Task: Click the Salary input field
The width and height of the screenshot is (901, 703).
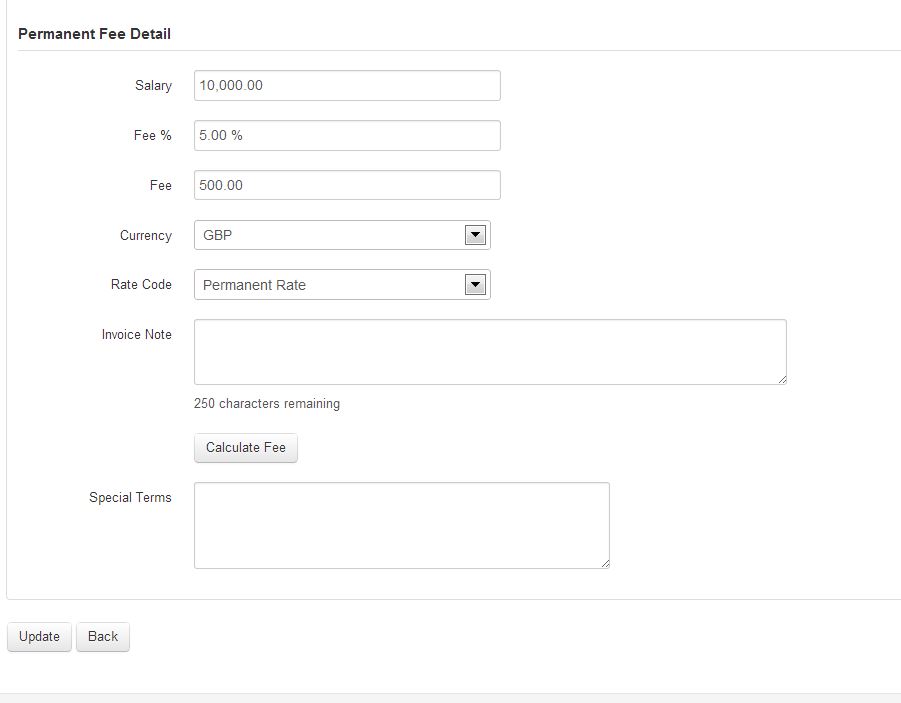Action: click(347, 86)
